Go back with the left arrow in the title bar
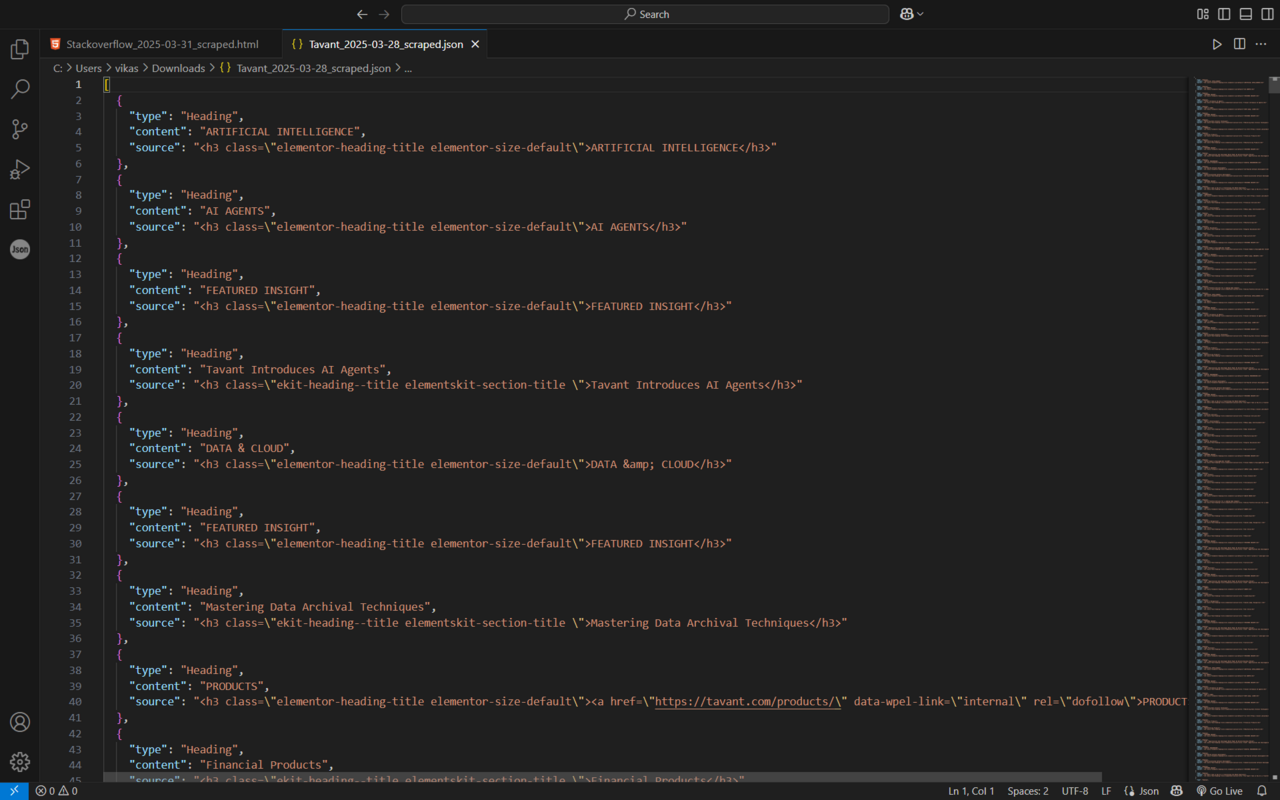Image resolution: width=1280 pixels, height=800 pixels. coord(362,14)
